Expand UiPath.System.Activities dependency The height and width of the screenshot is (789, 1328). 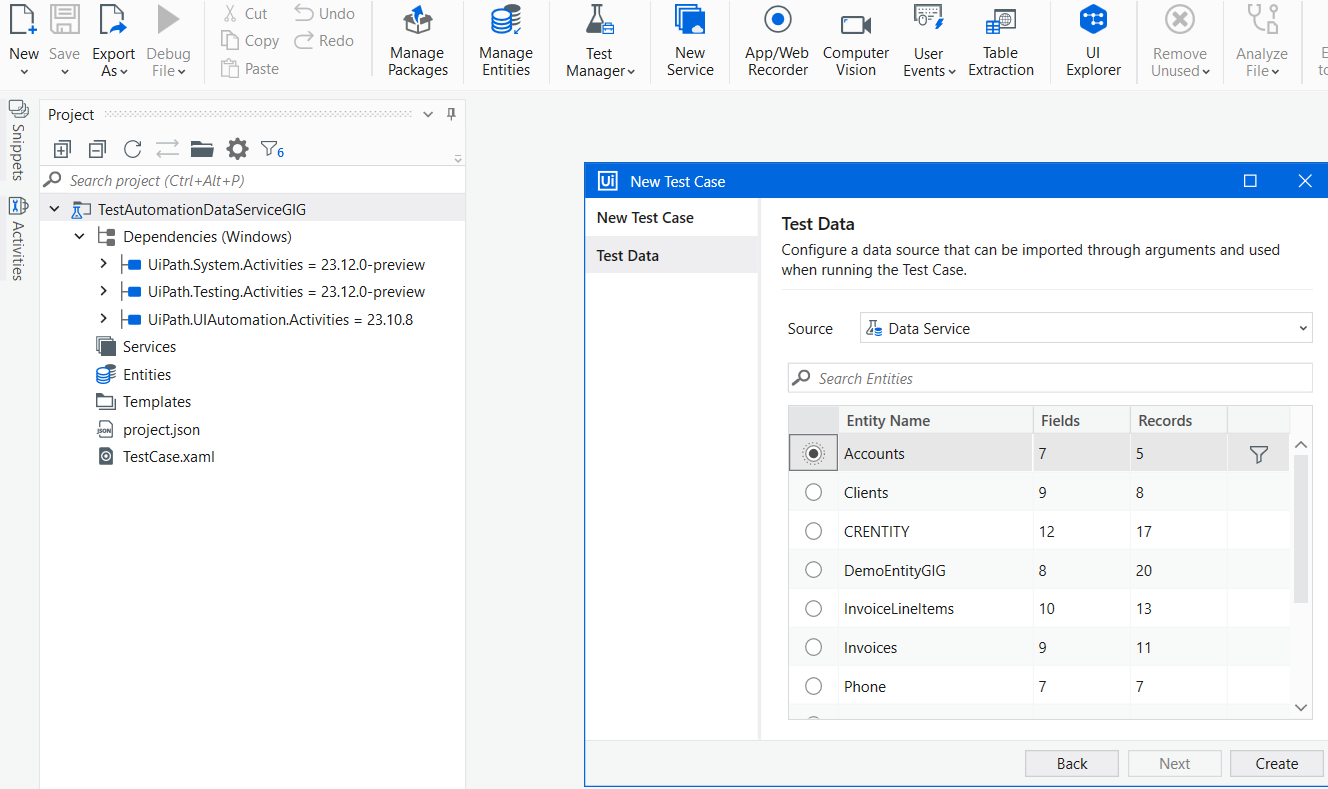point(103,264)
